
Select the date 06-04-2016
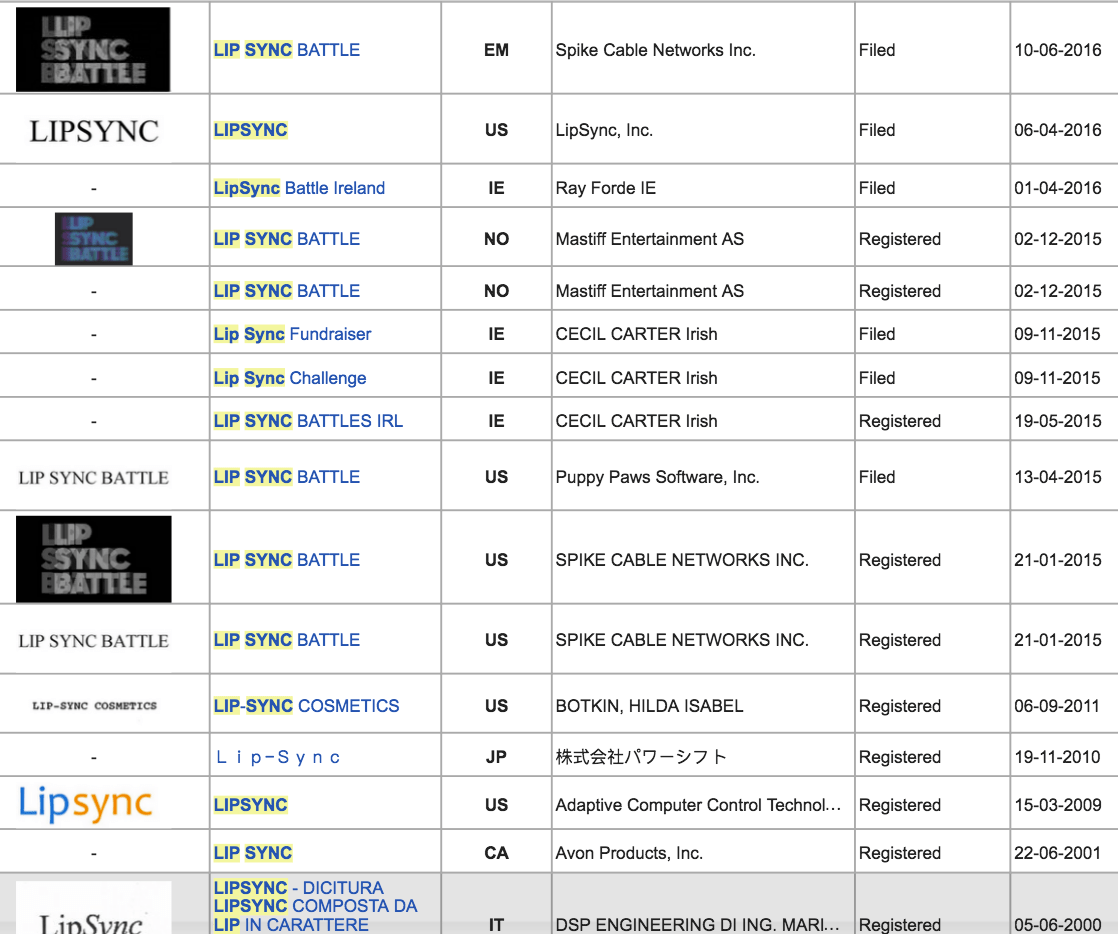[1057, 130]
